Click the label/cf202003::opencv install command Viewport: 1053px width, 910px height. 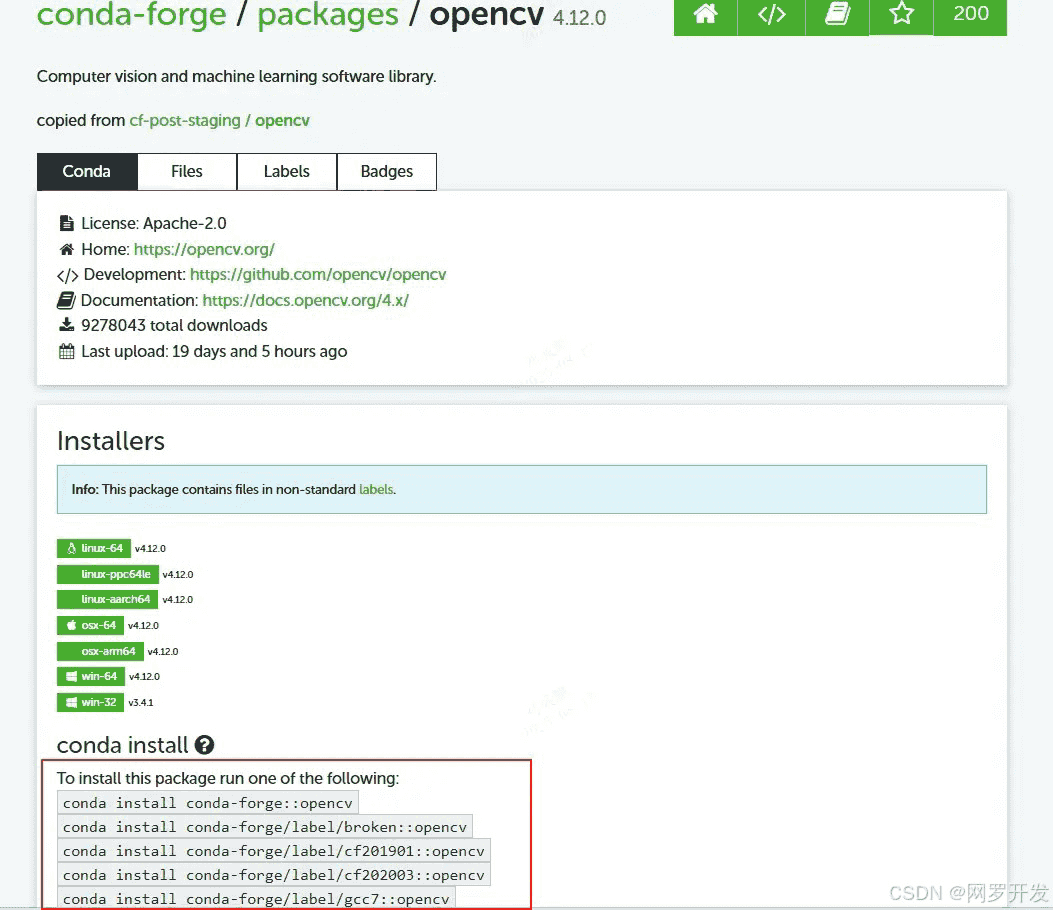click(273, 875)
